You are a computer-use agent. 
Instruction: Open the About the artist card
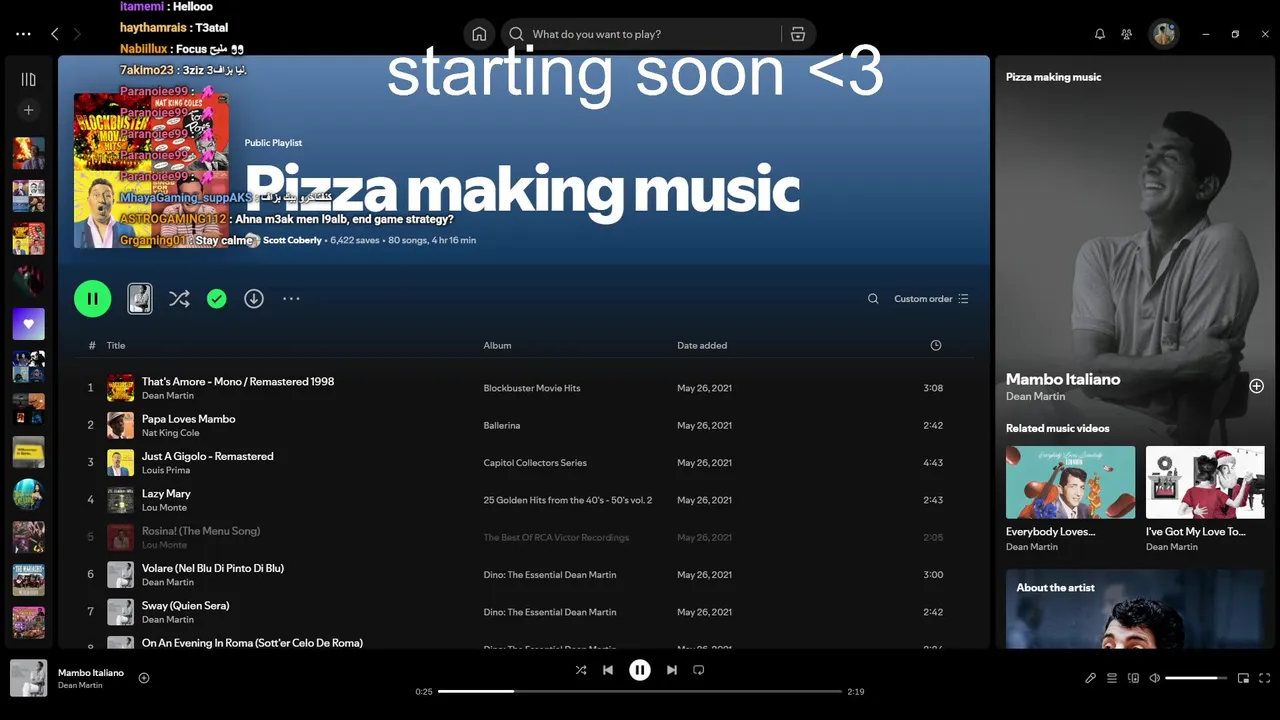pyautogui.click(x=1135, y=609)
